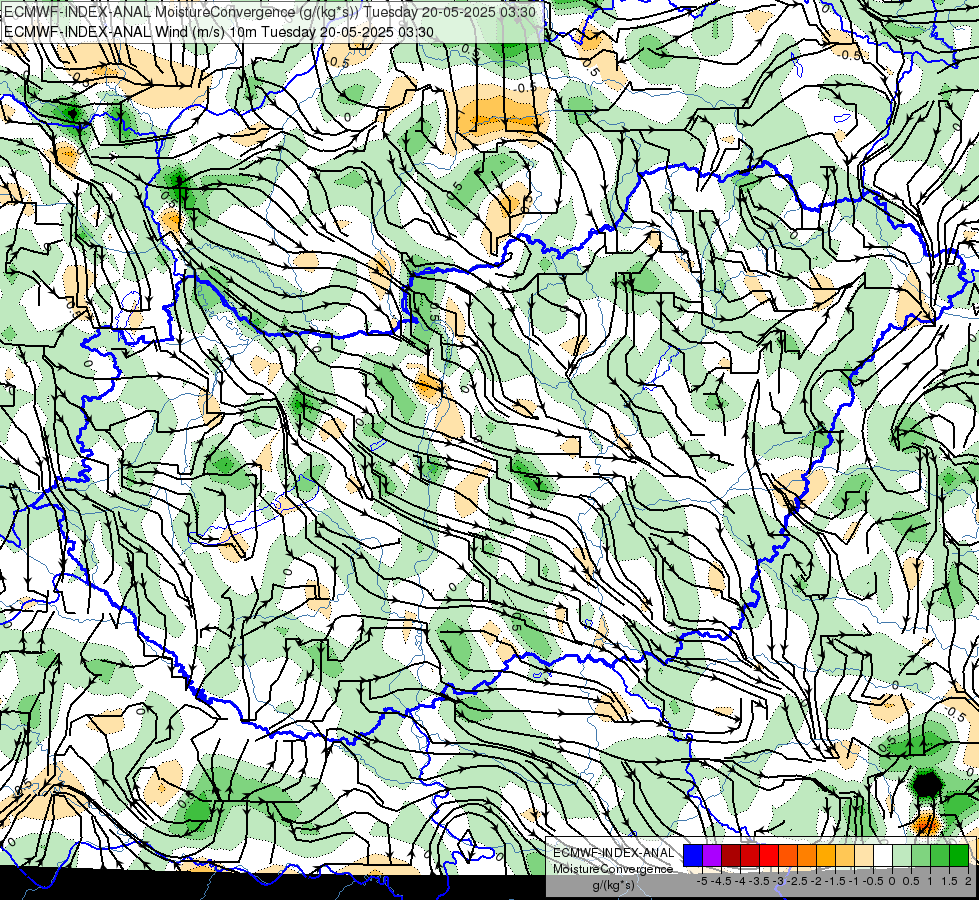Click the legend swatch between 1 and 1.5
Screen dimensions: 979x900
click(940, 856)
